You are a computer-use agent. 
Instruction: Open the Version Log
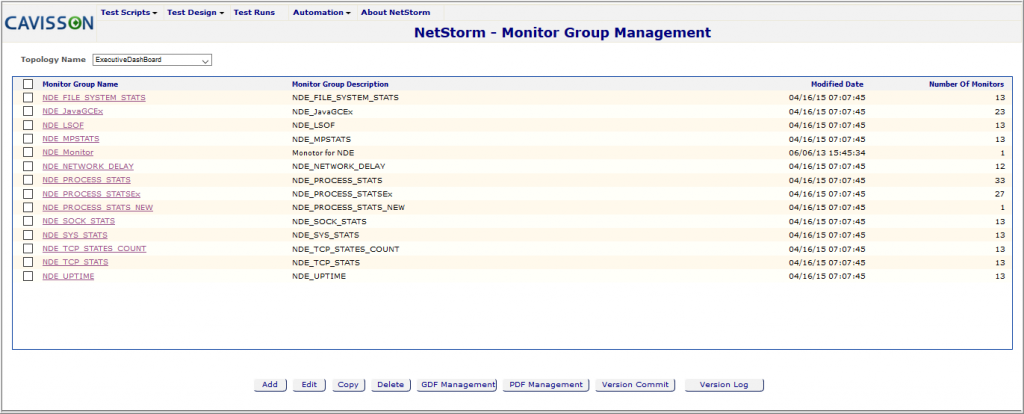click(724, 385)
